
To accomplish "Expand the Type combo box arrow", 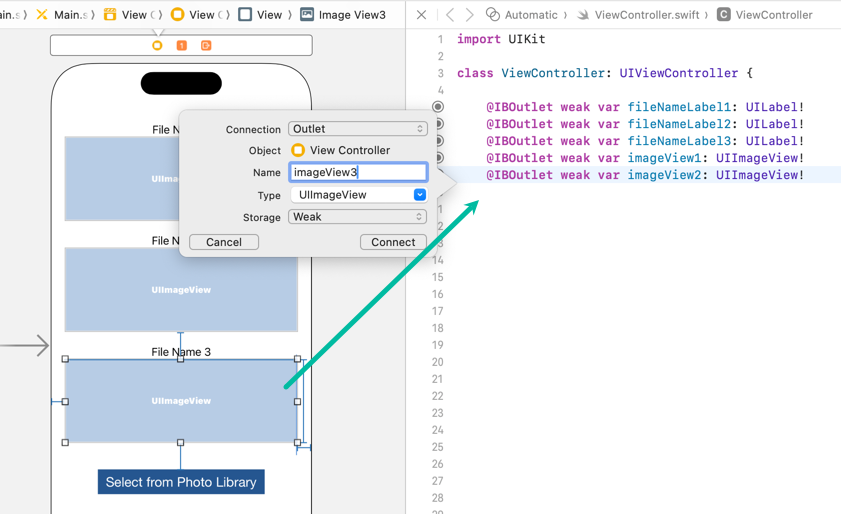I will [419, 195].
